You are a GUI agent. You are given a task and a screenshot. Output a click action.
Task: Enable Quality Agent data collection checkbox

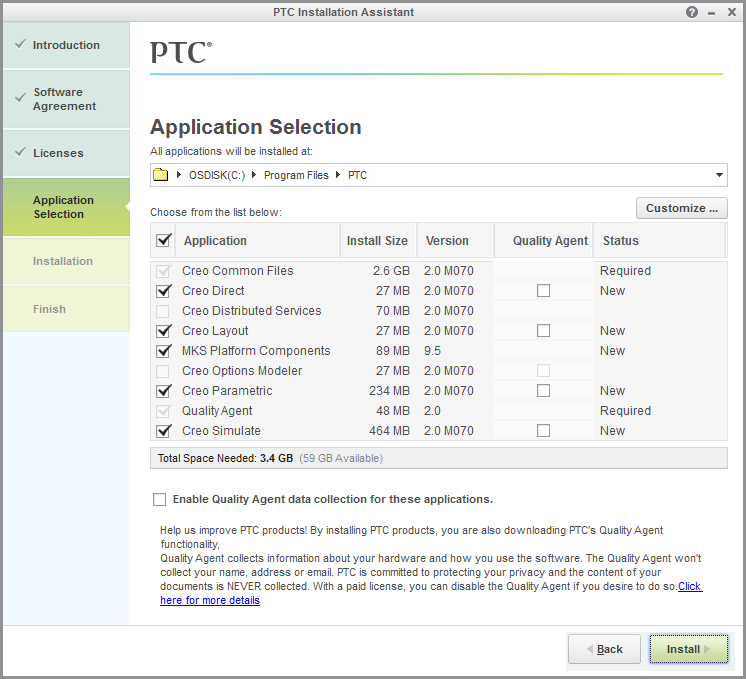[x=159, y=499]
